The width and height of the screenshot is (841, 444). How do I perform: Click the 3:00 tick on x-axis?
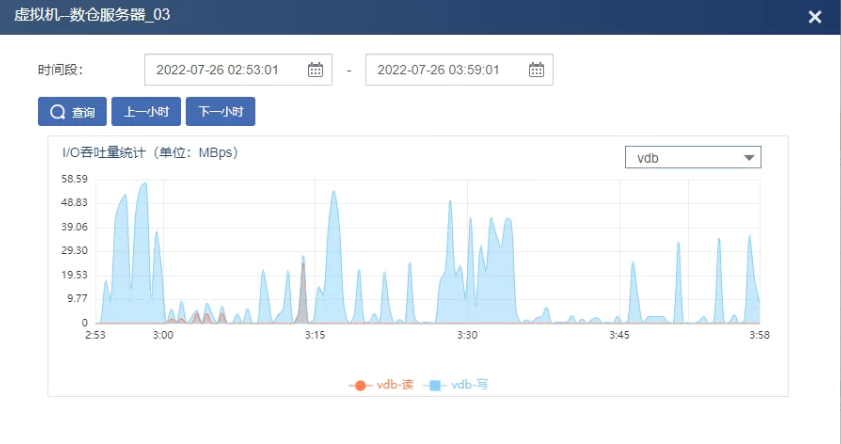click(x=163, y=336)
